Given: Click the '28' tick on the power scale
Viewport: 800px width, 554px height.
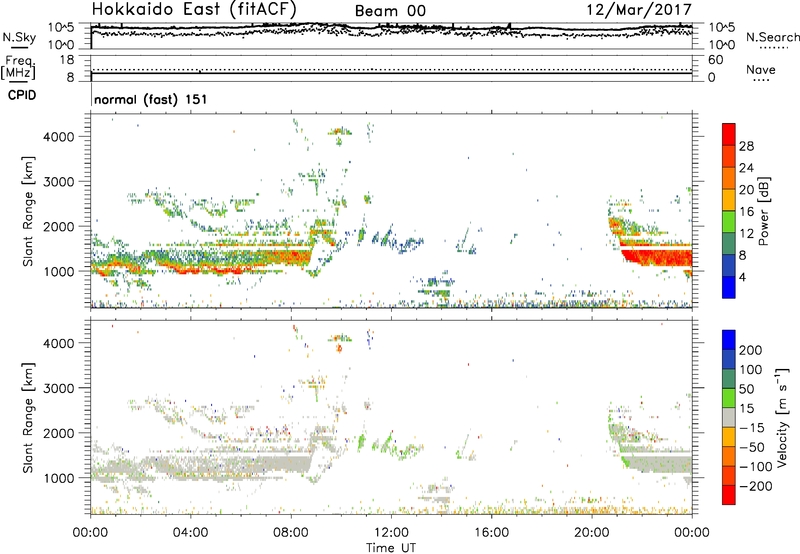Looking at the screenshot, I should [x=746, y=146].
